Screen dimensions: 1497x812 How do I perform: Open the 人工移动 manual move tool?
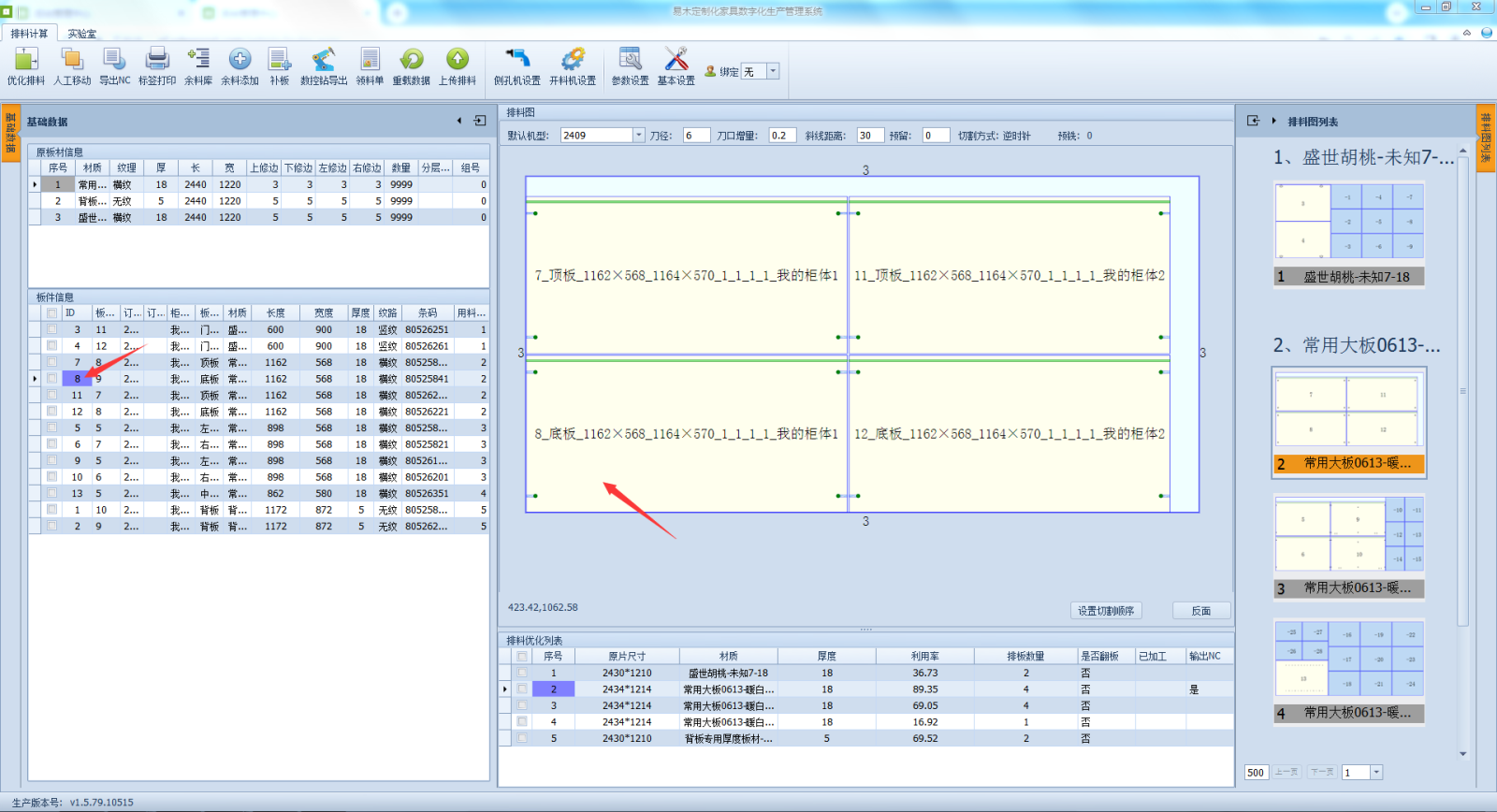(x=72, y=66)
